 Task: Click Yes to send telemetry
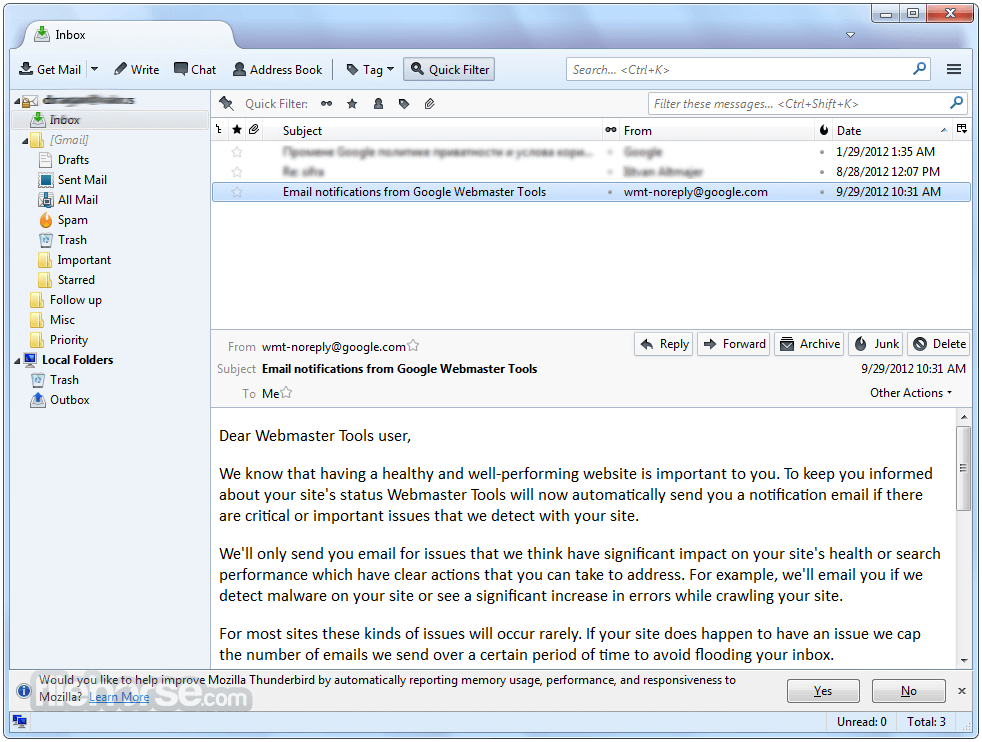click(823, 691)
